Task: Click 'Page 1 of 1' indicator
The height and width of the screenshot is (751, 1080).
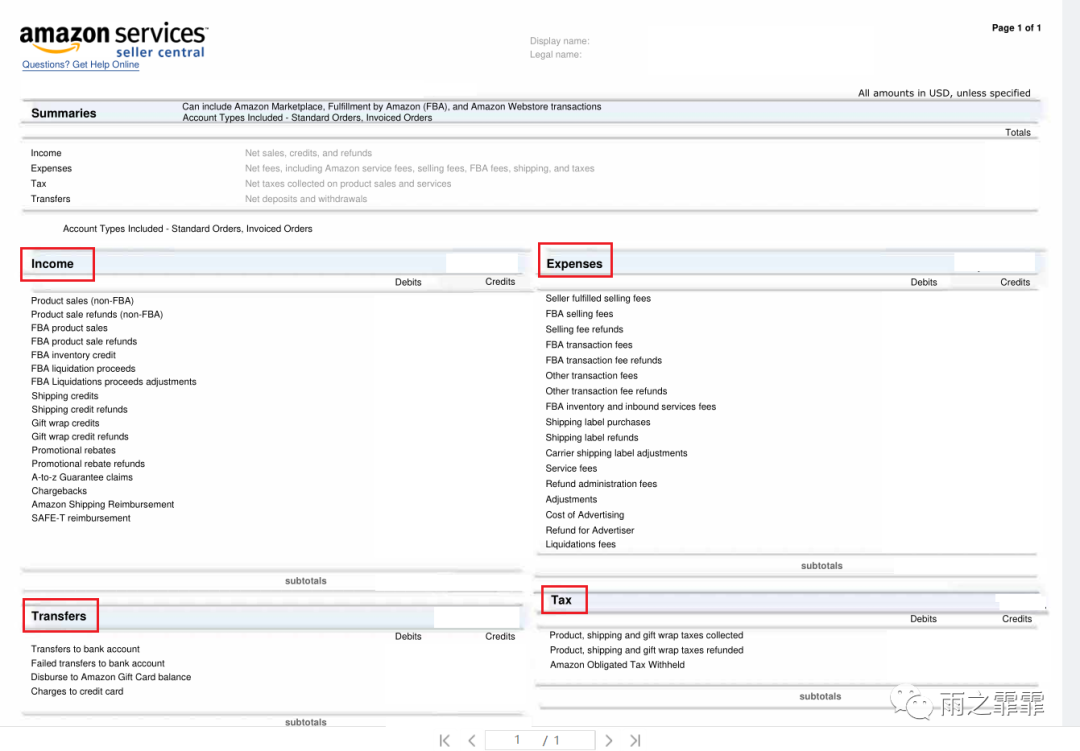Action: click(x=1016, y=28)
